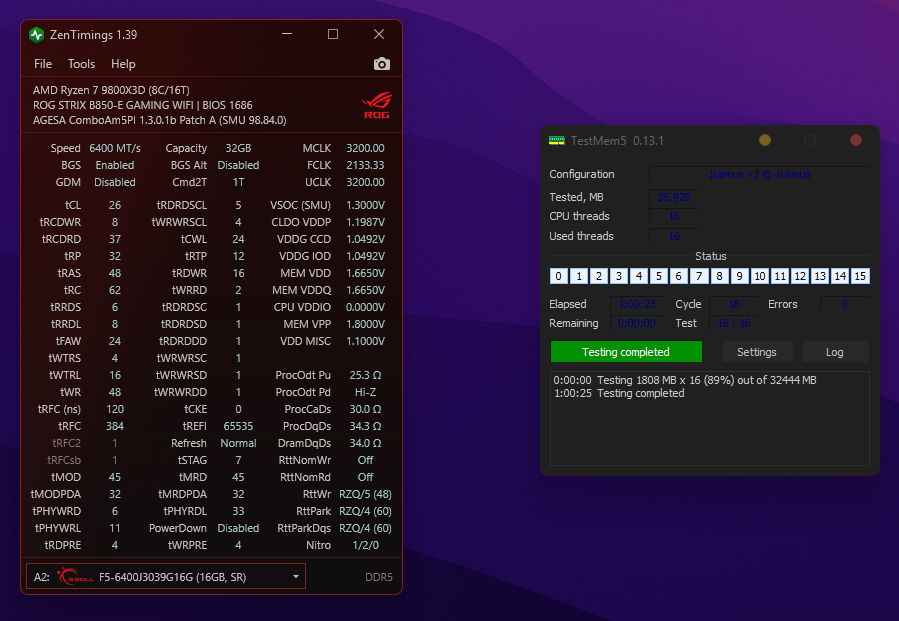899x621 pixels.
Task: Click the ProcOdt Pu 25.3 Ω value
Action: click(x=365, y=375)
